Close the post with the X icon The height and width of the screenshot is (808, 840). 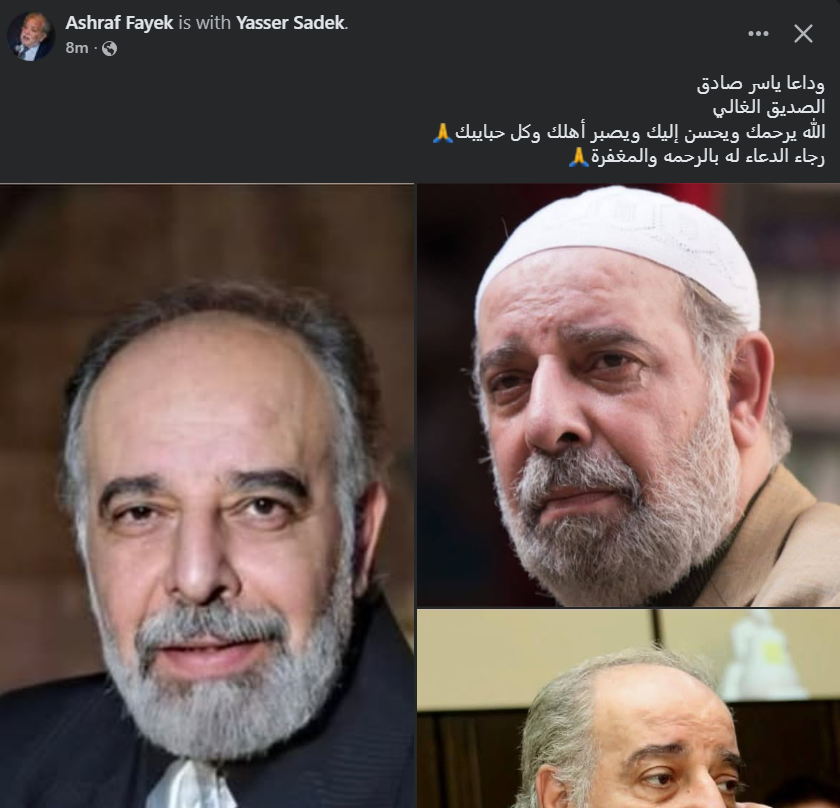(x=803, y=34)
